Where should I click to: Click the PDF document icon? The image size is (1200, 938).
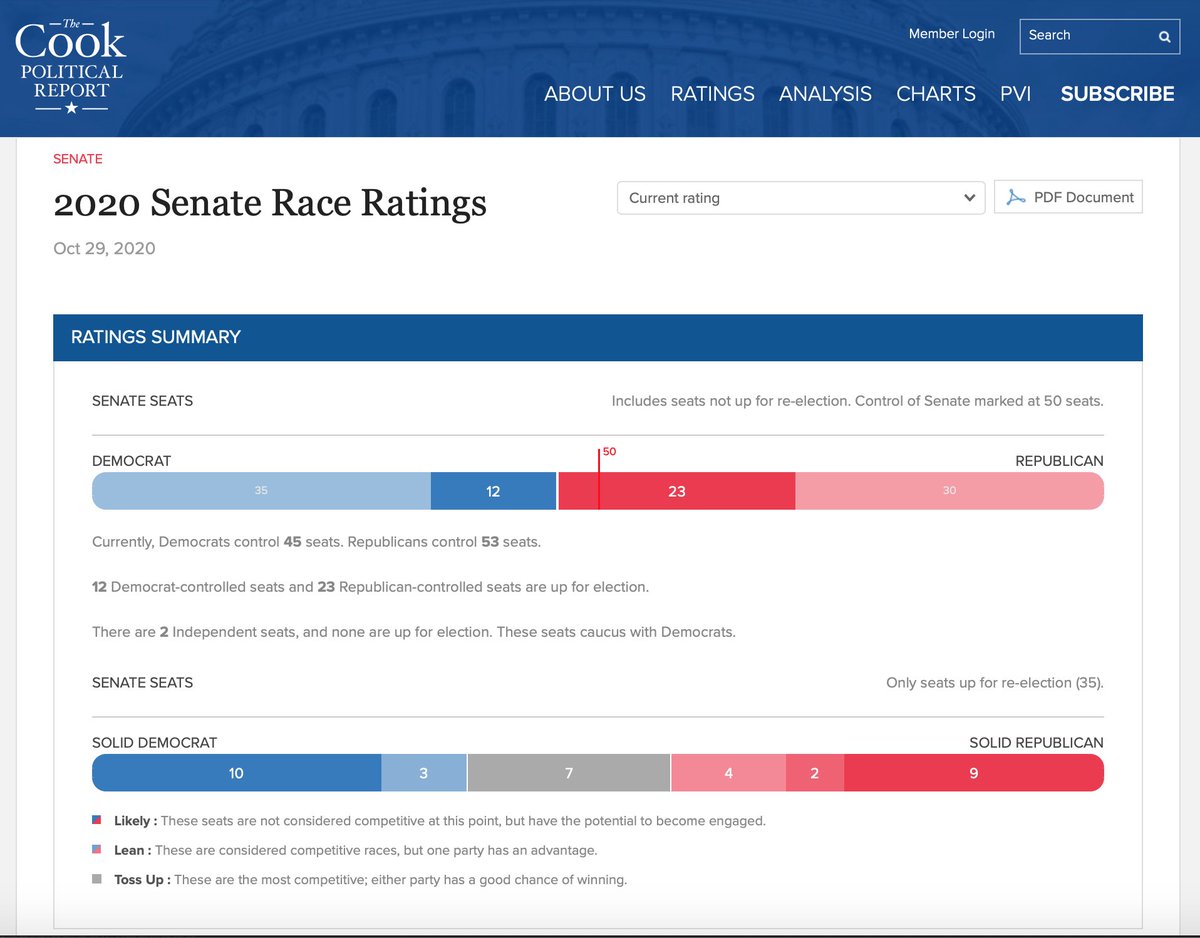click(x=1016, y=197)
